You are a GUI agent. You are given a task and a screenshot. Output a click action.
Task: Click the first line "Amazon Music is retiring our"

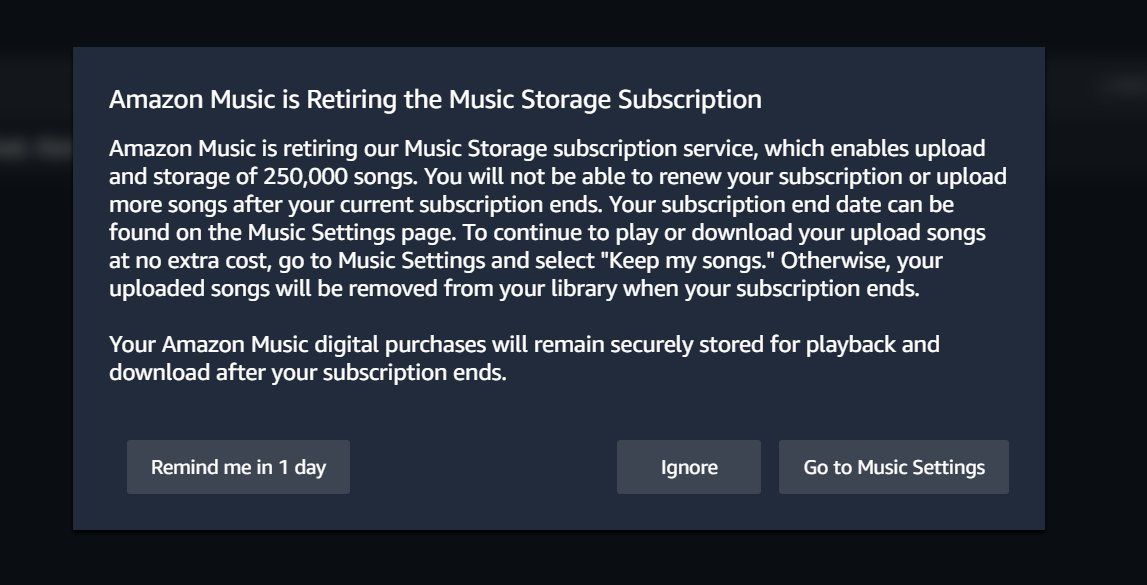click(254, 148)
